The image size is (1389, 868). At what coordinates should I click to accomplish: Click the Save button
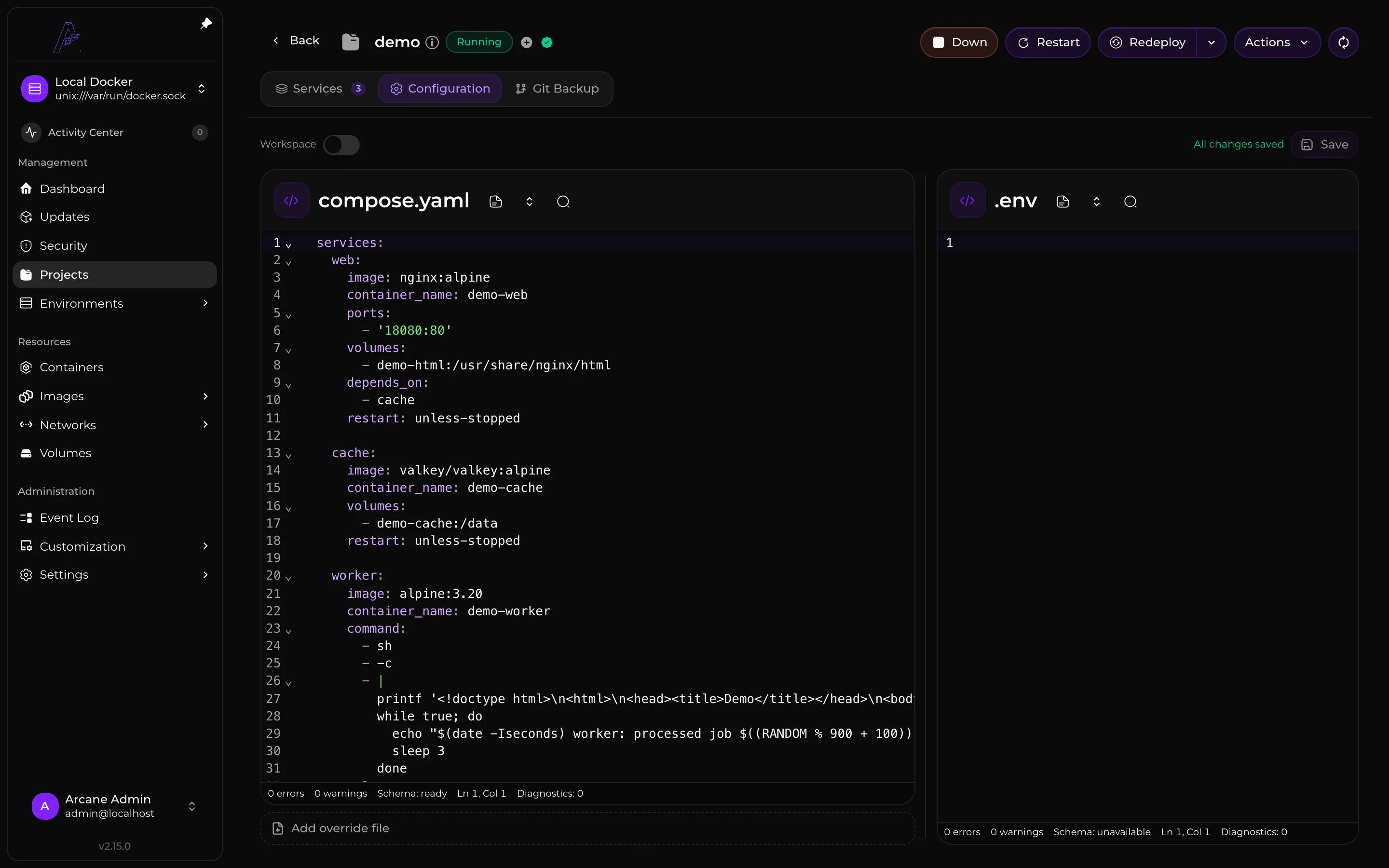pyautogui.click(x=1324, y=145)
